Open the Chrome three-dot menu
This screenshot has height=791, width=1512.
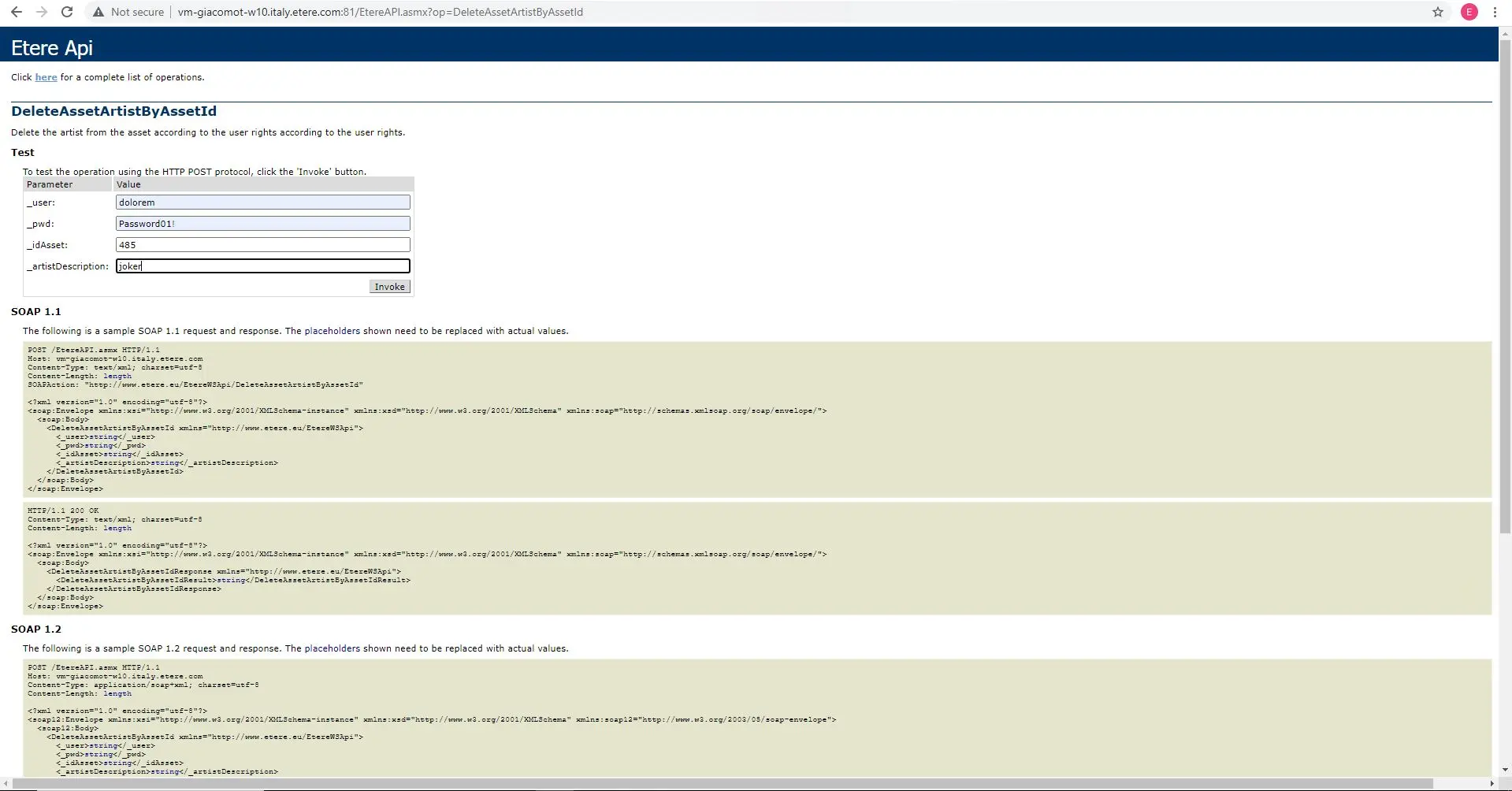(1495, 12)
